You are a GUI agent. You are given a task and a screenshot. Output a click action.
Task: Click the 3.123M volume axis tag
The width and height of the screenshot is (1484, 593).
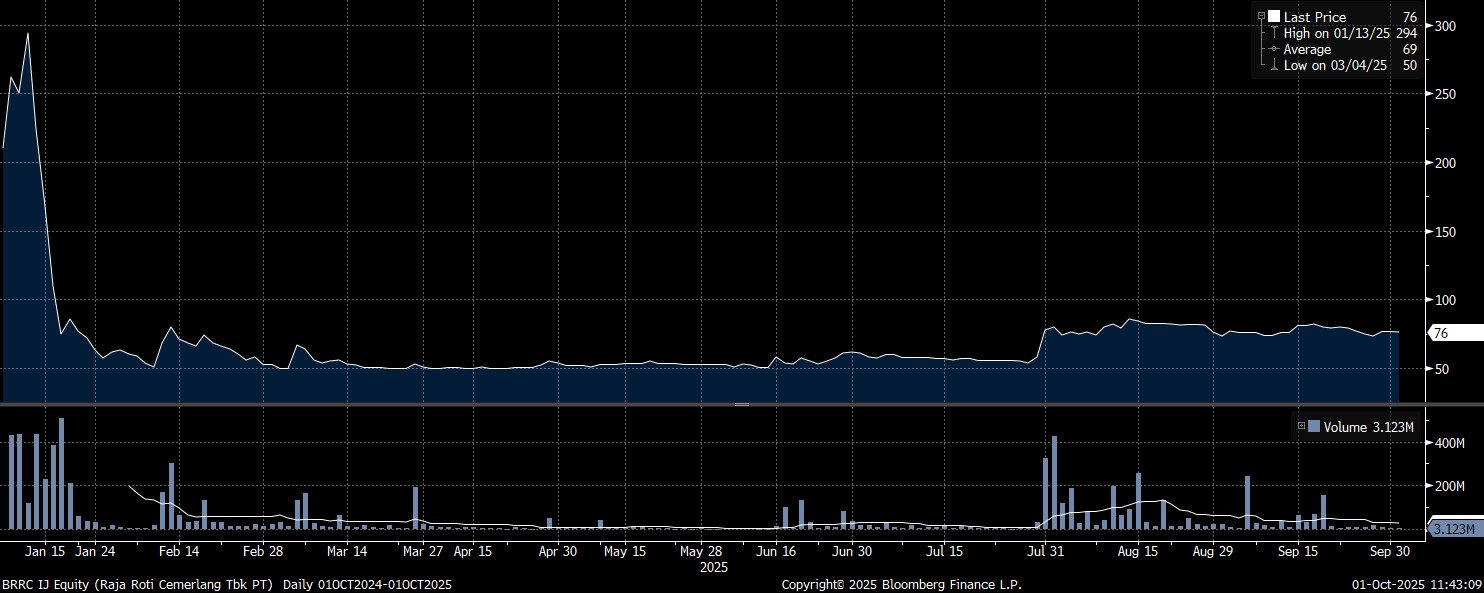(1452, 527)
